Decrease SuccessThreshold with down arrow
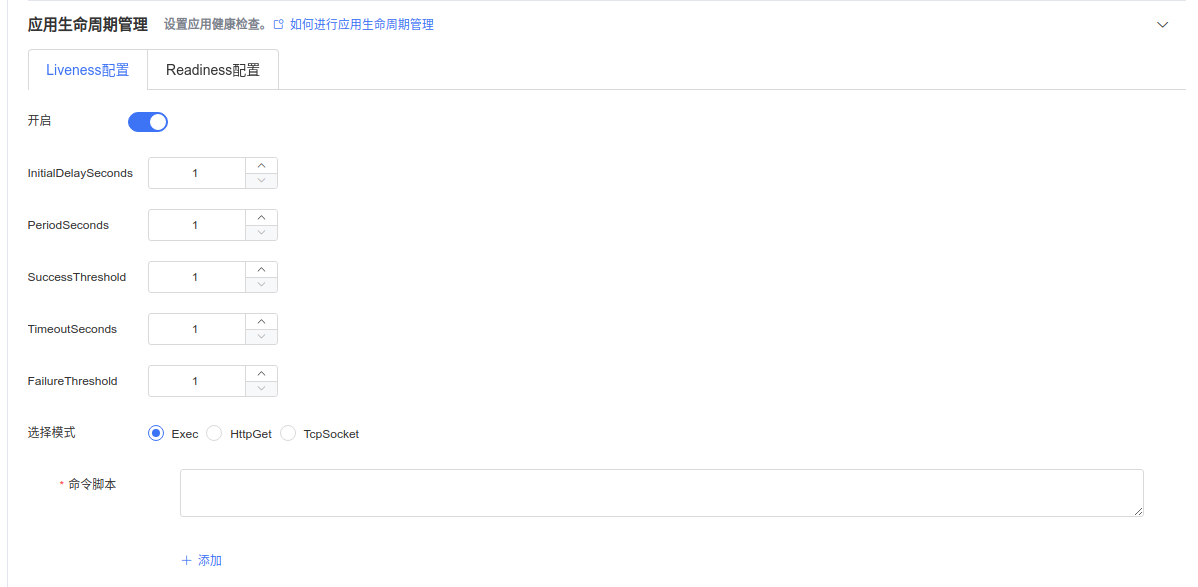The width and height of the screenshot is (1198, 587). [x=261, y=284]
